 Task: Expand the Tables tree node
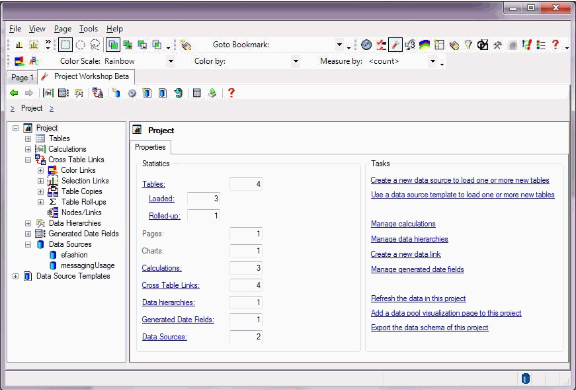(28, 138)
